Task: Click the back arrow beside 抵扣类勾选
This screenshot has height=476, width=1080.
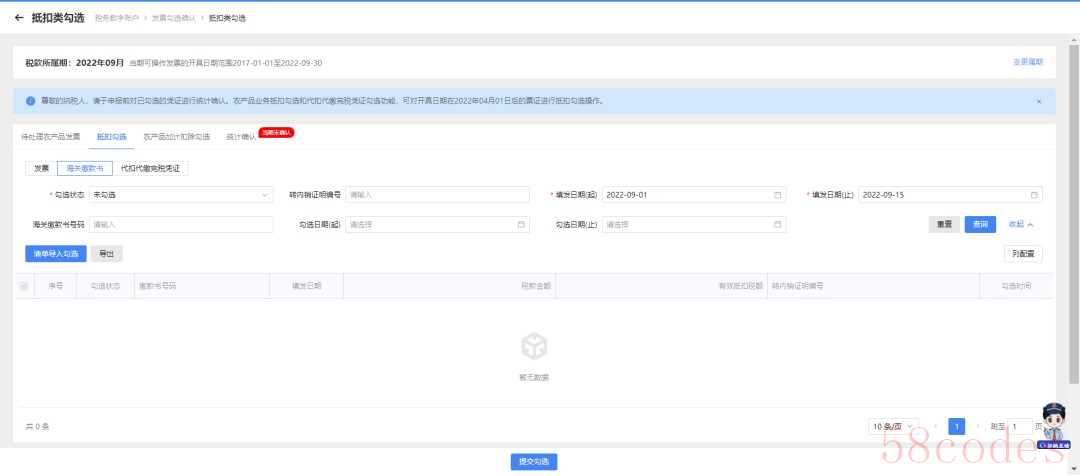Action: pos(19,18)
